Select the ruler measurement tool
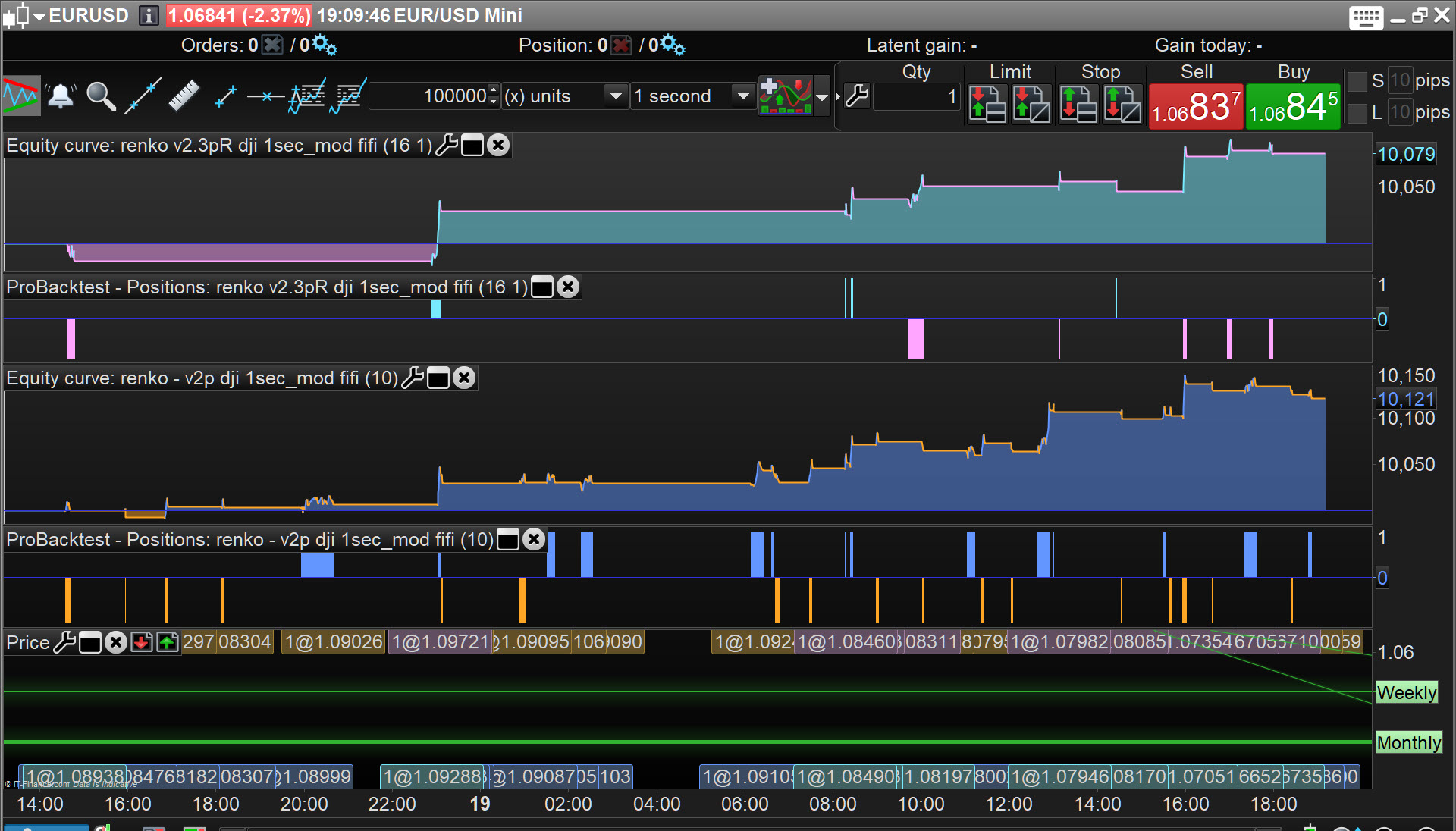Screen dimensions: 1456x831 tap(183, 96)
